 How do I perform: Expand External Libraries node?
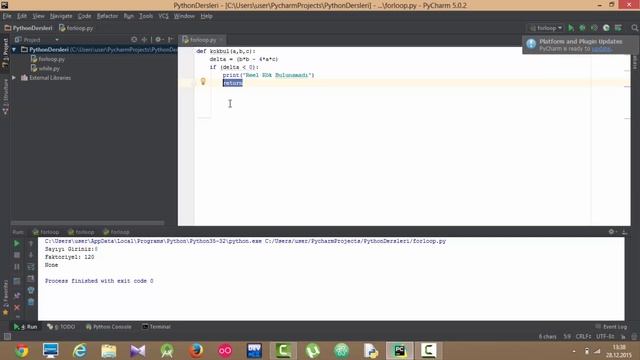(14, 78)
